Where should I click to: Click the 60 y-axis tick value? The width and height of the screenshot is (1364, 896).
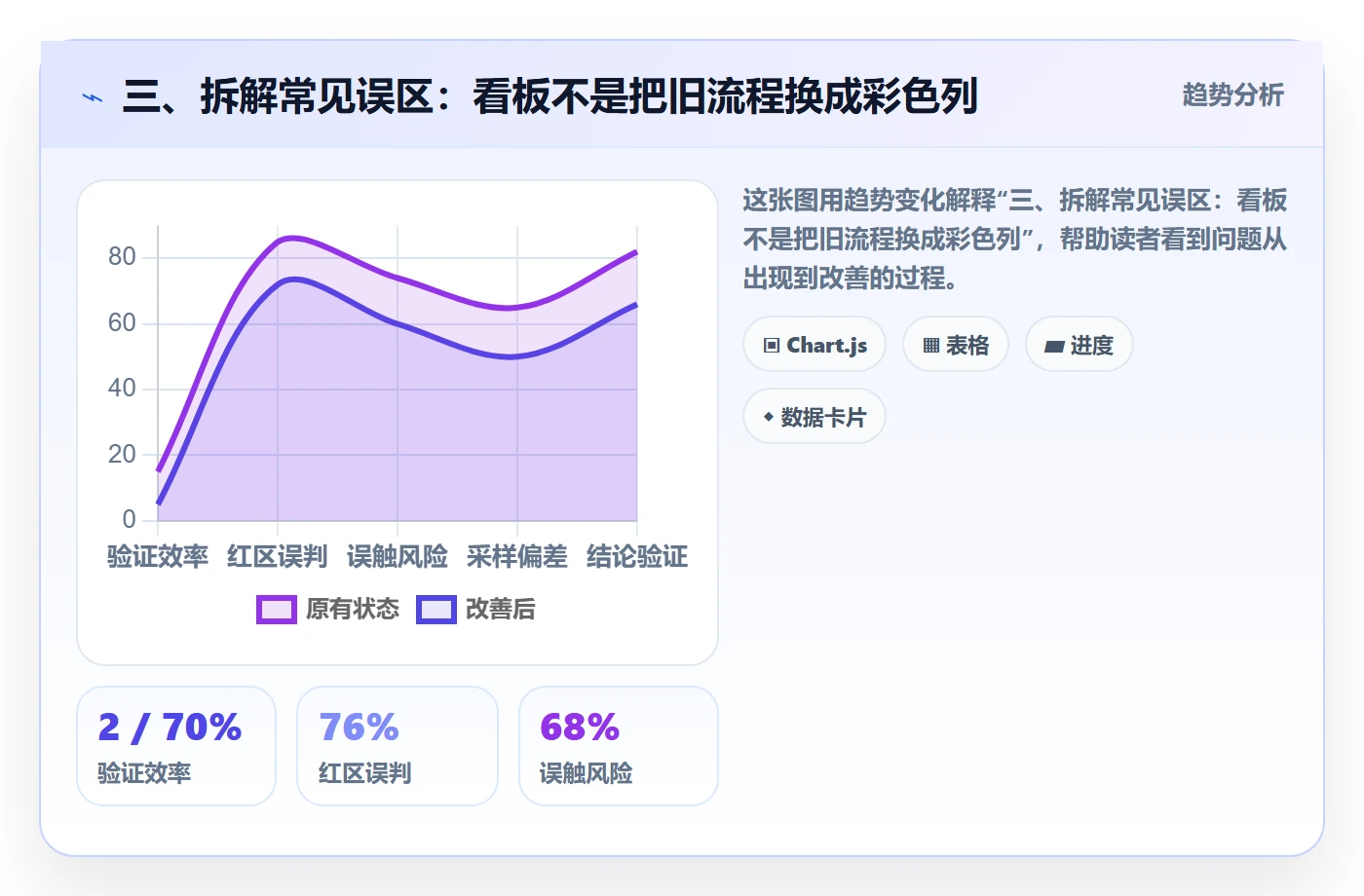[x=122, y=323]
